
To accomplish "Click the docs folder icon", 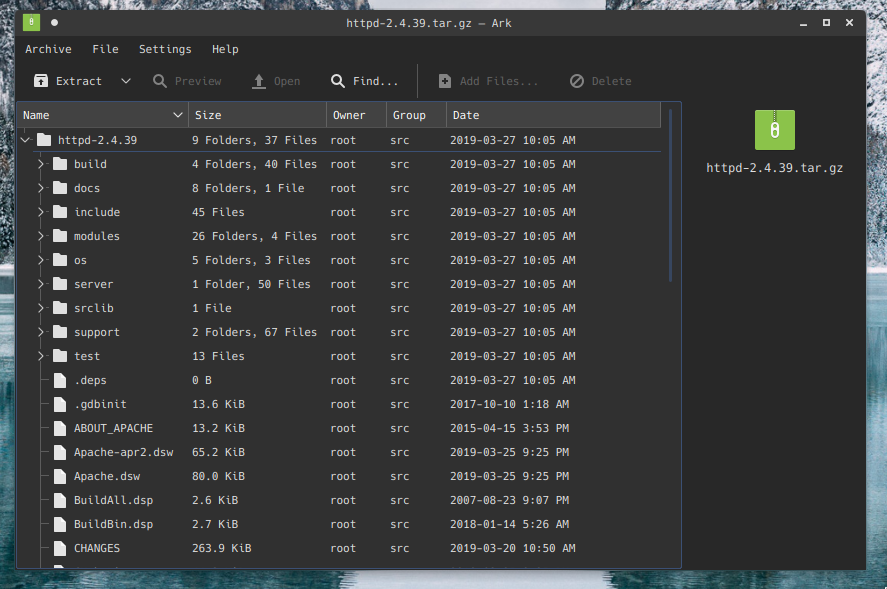I will click(x=60, y=188).
